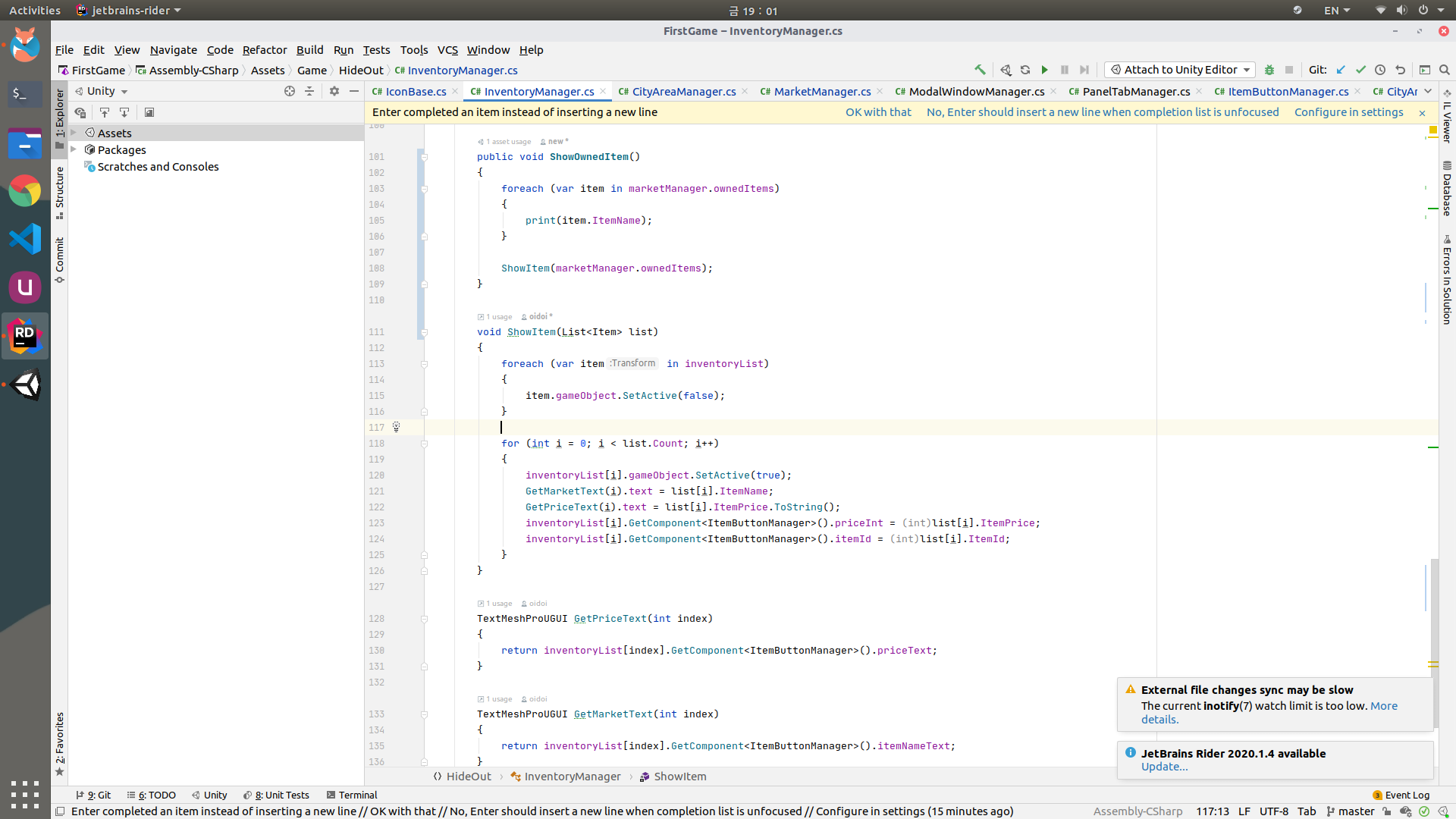
Task: Start Unity play mode with green arrow
Action: coord(1044,70)
